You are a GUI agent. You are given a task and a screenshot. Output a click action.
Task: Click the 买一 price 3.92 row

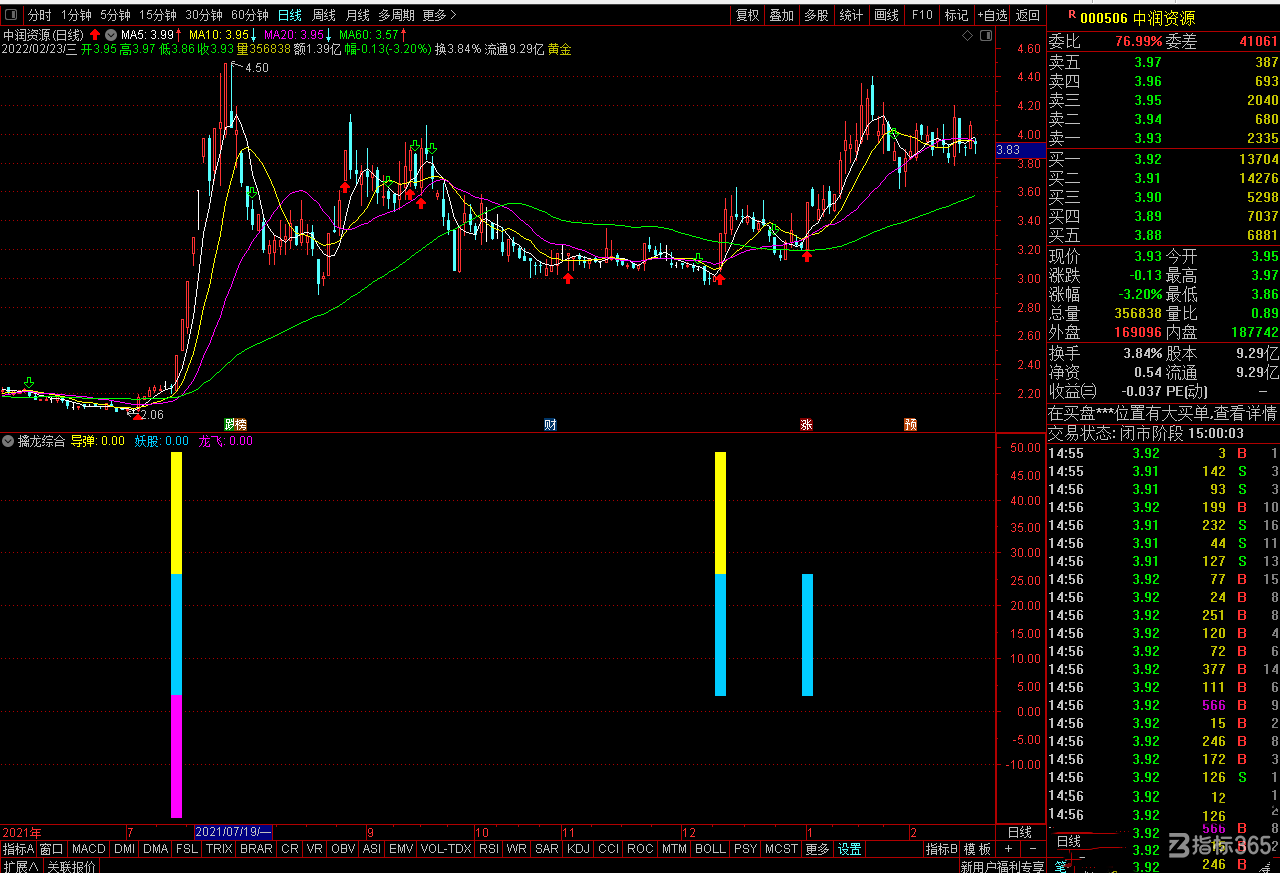pos(1163,158)
